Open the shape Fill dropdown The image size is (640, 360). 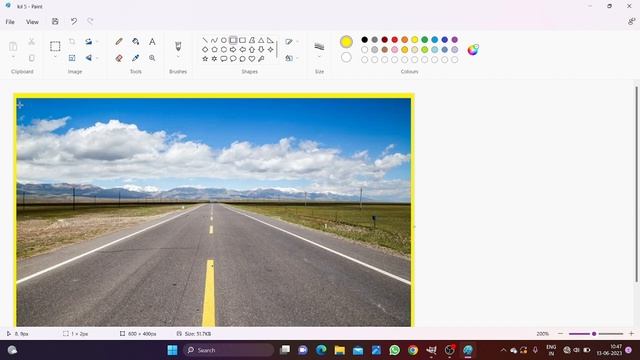(291, 58)
